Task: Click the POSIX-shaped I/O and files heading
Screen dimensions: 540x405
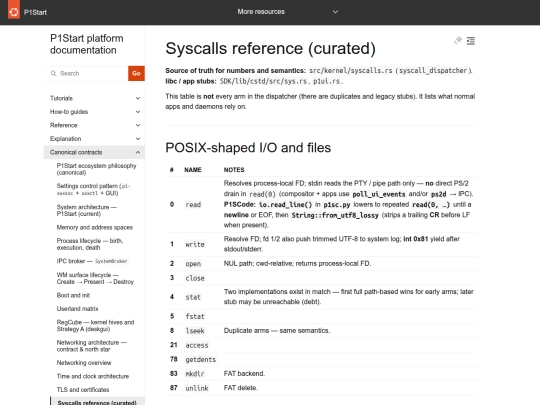Action: pyautogui.click(x=248, y=147)
